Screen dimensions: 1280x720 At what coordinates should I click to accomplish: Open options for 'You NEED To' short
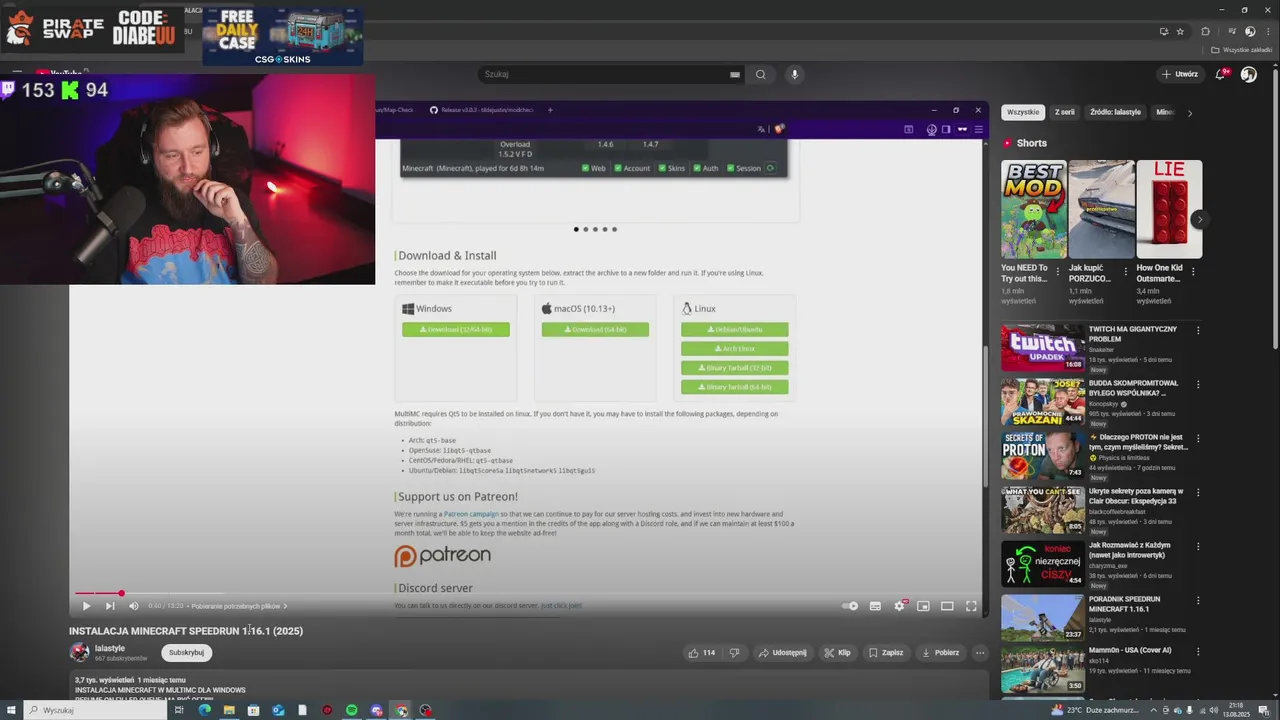point(1058,271)
